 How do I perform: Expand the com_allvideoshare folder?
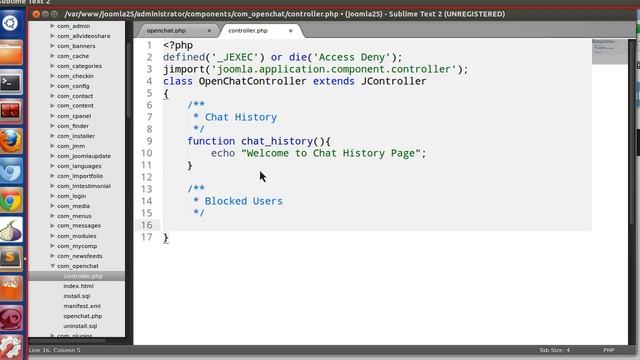52,36
